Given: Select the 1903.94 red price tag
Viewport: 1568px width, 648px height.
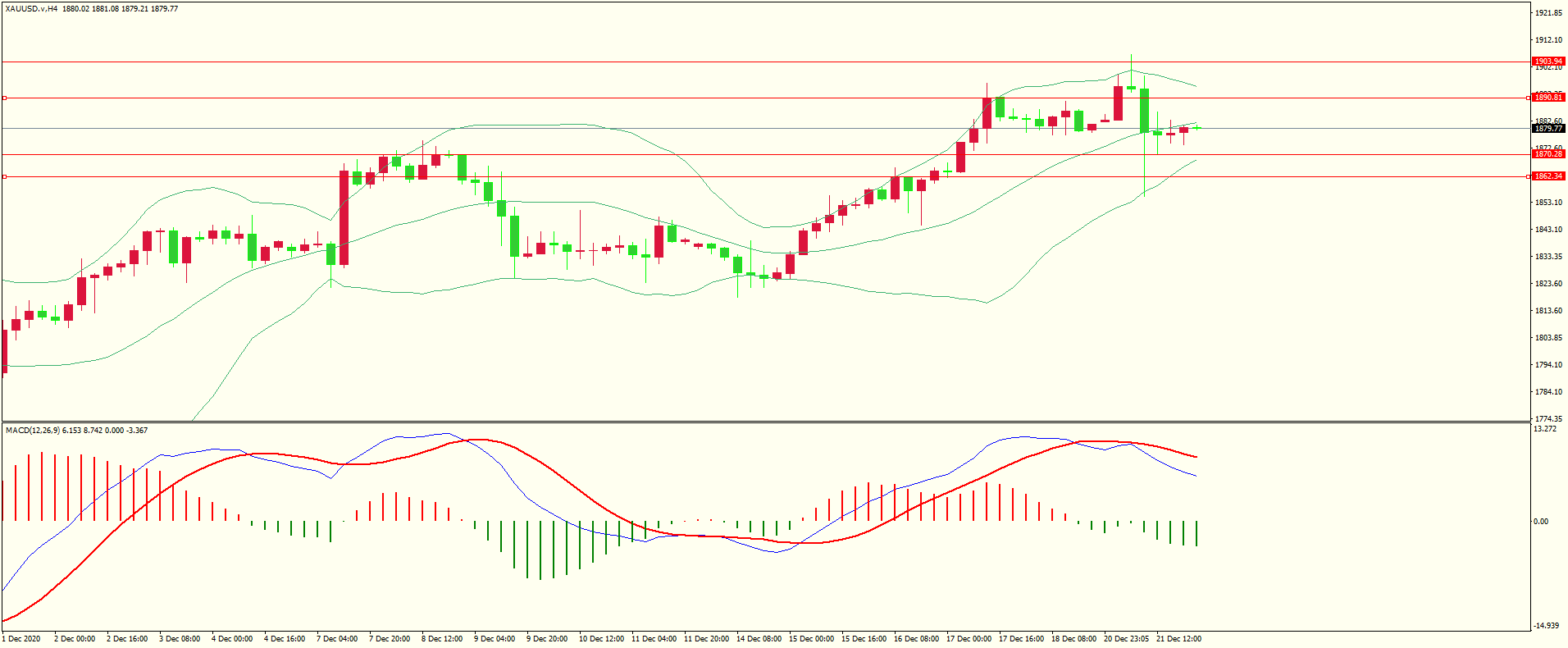Looking at the screenshot, I should point(1548,62).
